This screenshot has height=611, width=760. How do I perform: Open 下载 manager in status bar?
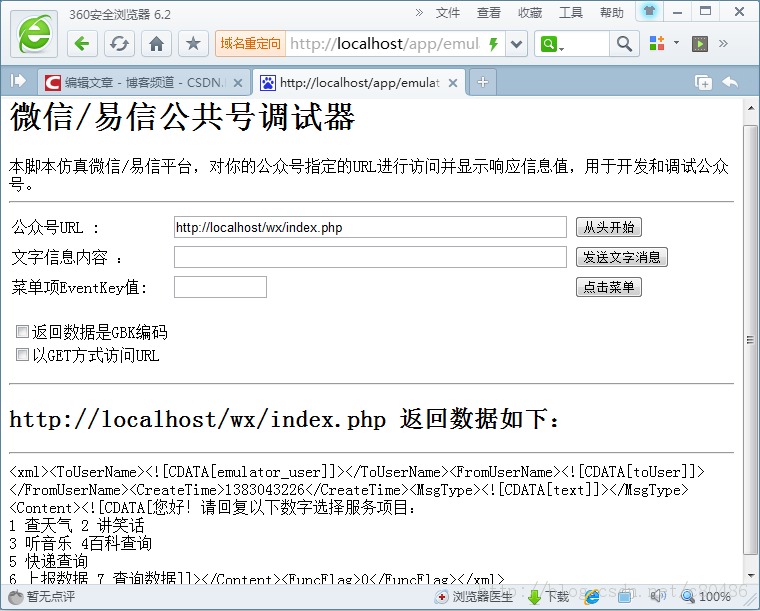(x=548, y=597)
